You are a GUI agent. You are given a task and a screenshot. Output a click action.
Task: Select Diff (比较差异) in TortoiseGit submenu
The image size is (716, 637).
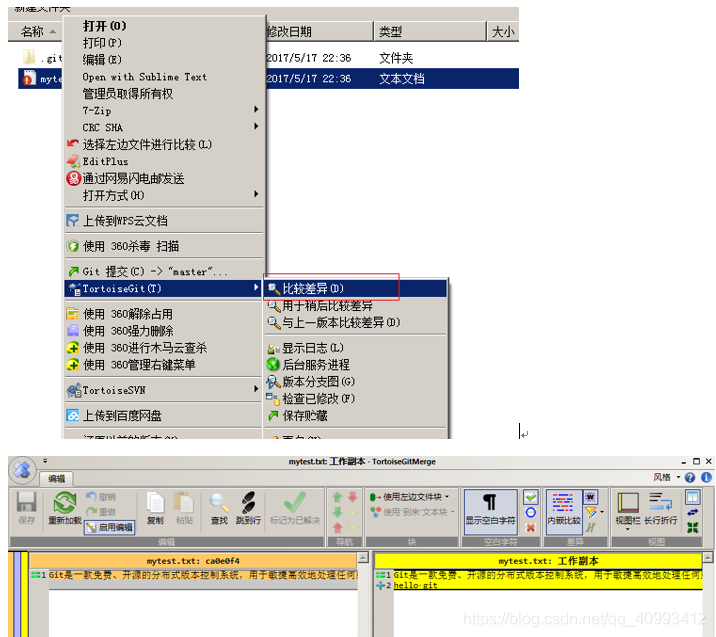pyautogui.click(x=356, y=289)
